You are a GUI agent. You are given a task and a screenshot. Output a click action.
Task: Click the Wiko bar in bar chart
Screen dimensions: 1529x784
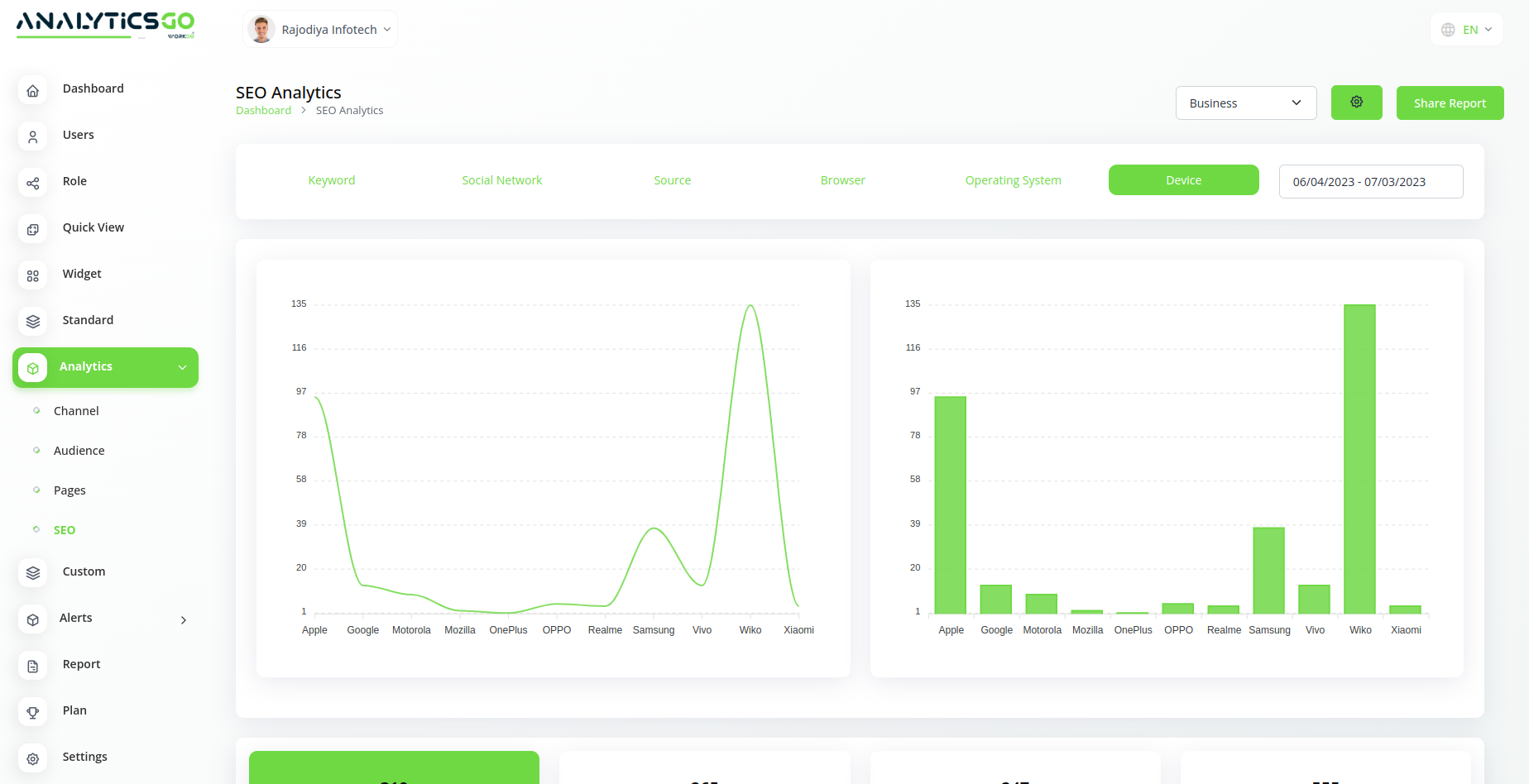click(1359, 459)
